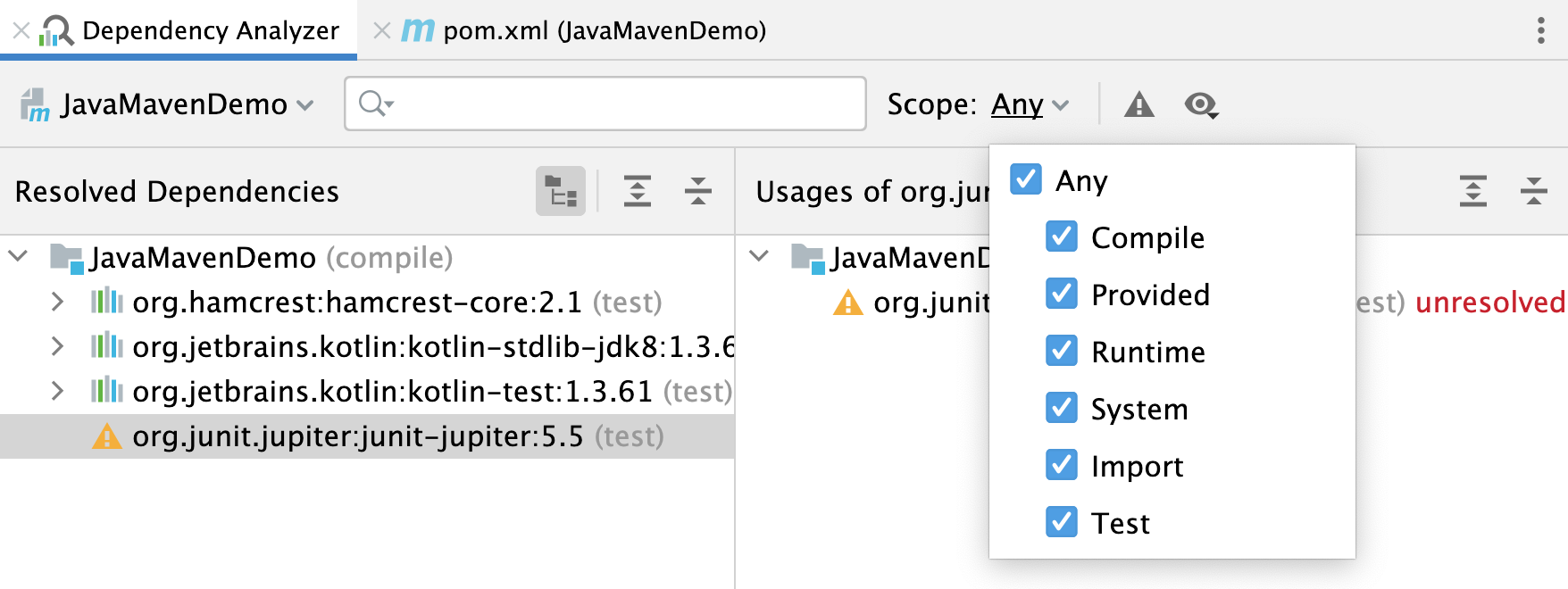This screenshot has width=1568, height=589.
Task: Expand the kotlin-test:1.3.61 dependency
Action: 57,391
